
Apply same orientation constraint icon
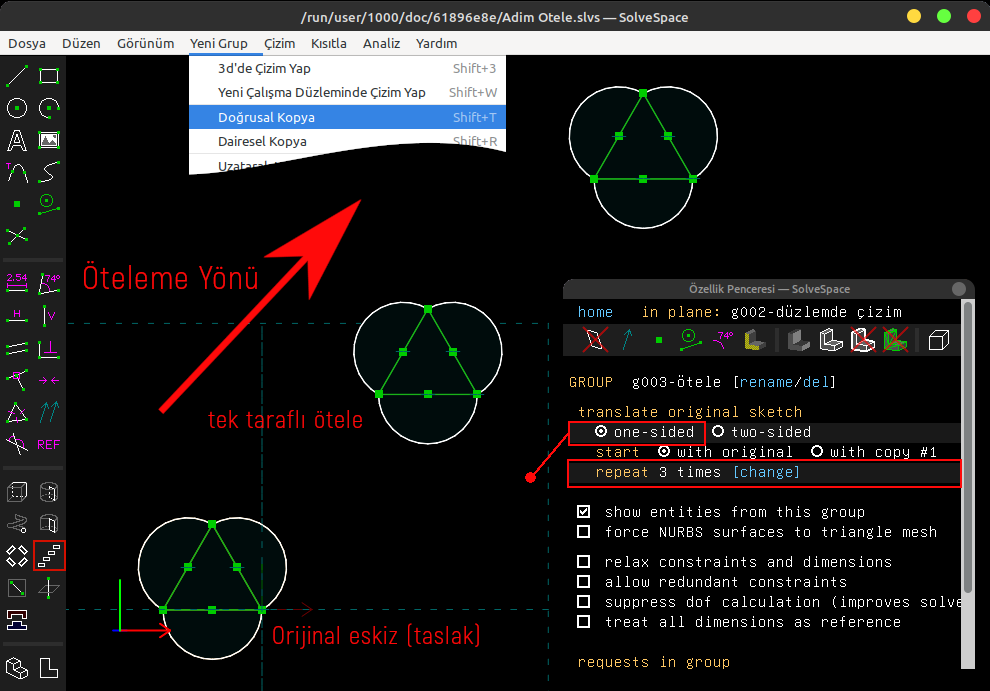[x=49, y=412]
